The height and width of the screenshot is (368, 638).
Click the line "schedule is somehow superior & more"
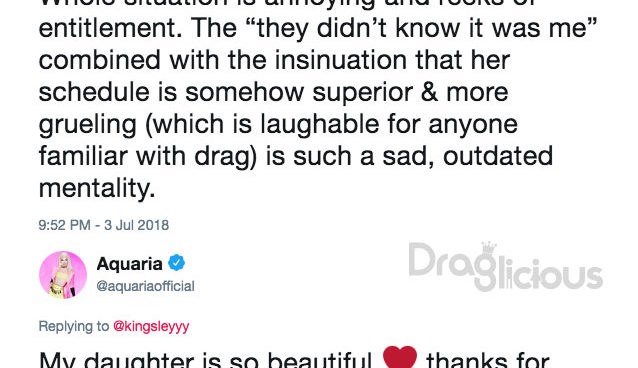273,92
